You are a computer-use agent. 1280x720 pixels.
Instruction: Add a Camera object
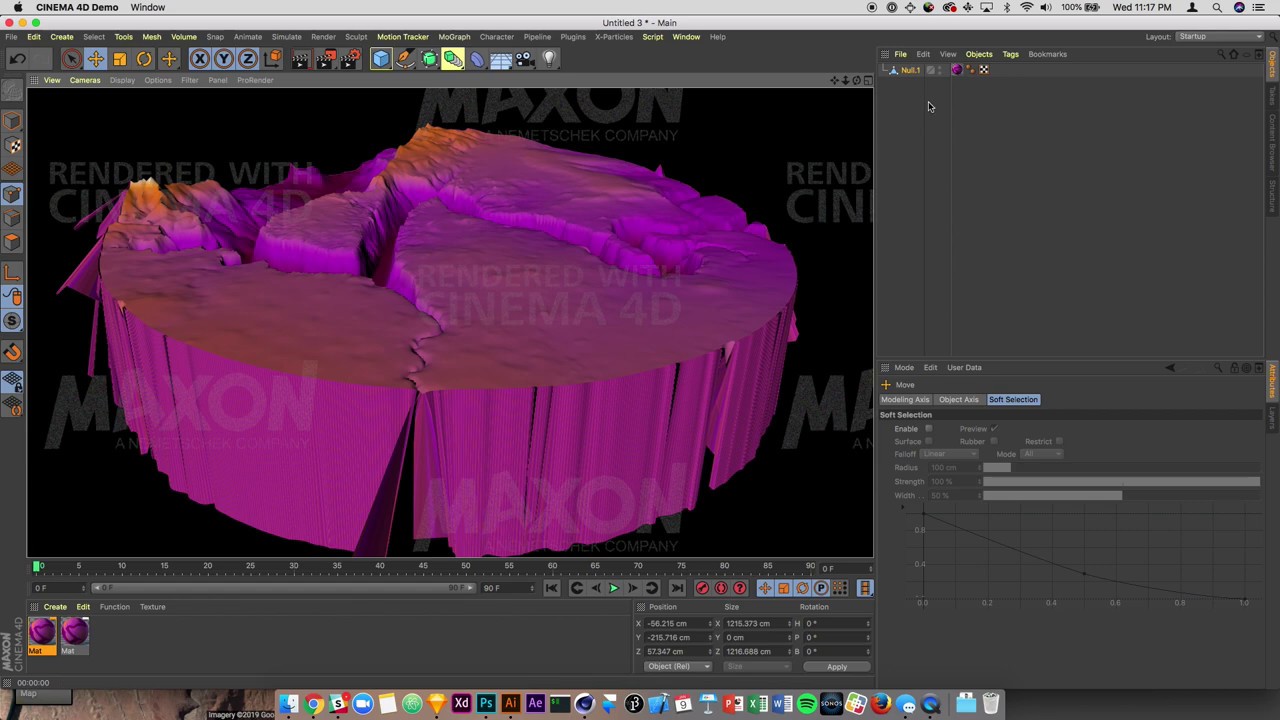click(525, 59)
